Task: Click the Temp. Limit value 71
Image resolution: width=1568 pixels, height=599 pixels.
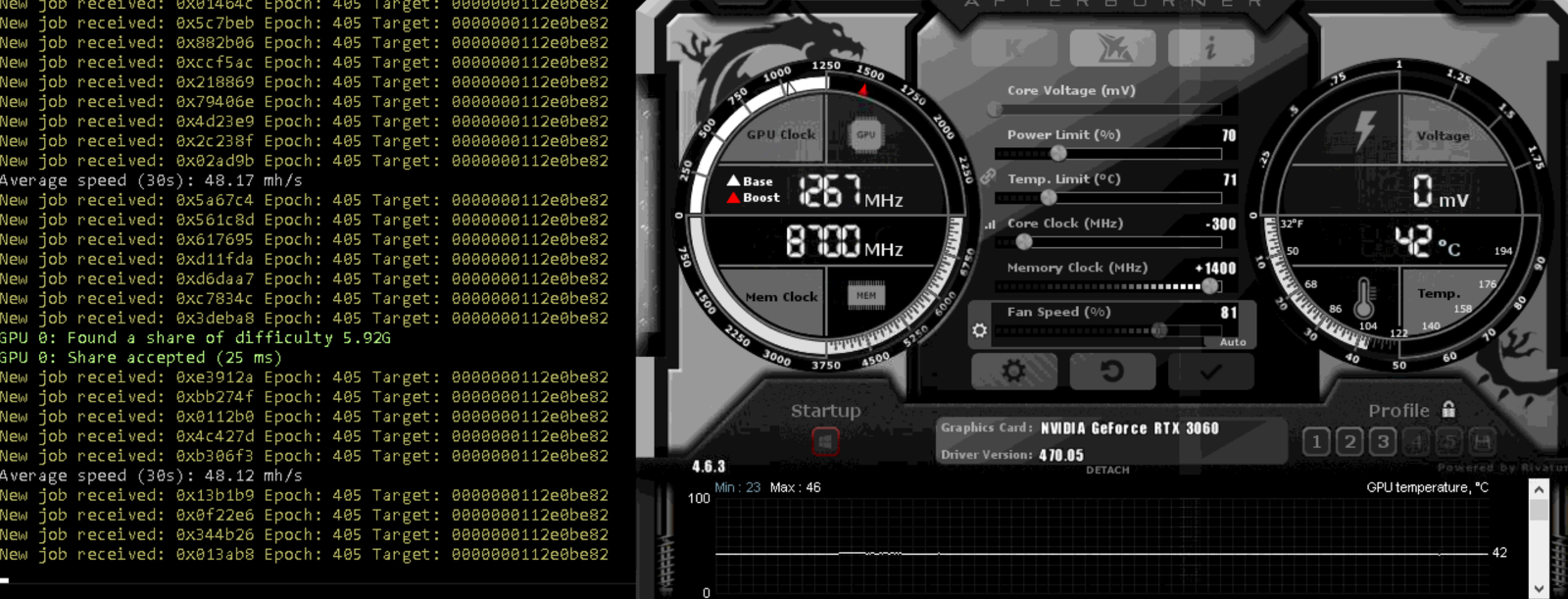Action: [x=1230, y=179]
